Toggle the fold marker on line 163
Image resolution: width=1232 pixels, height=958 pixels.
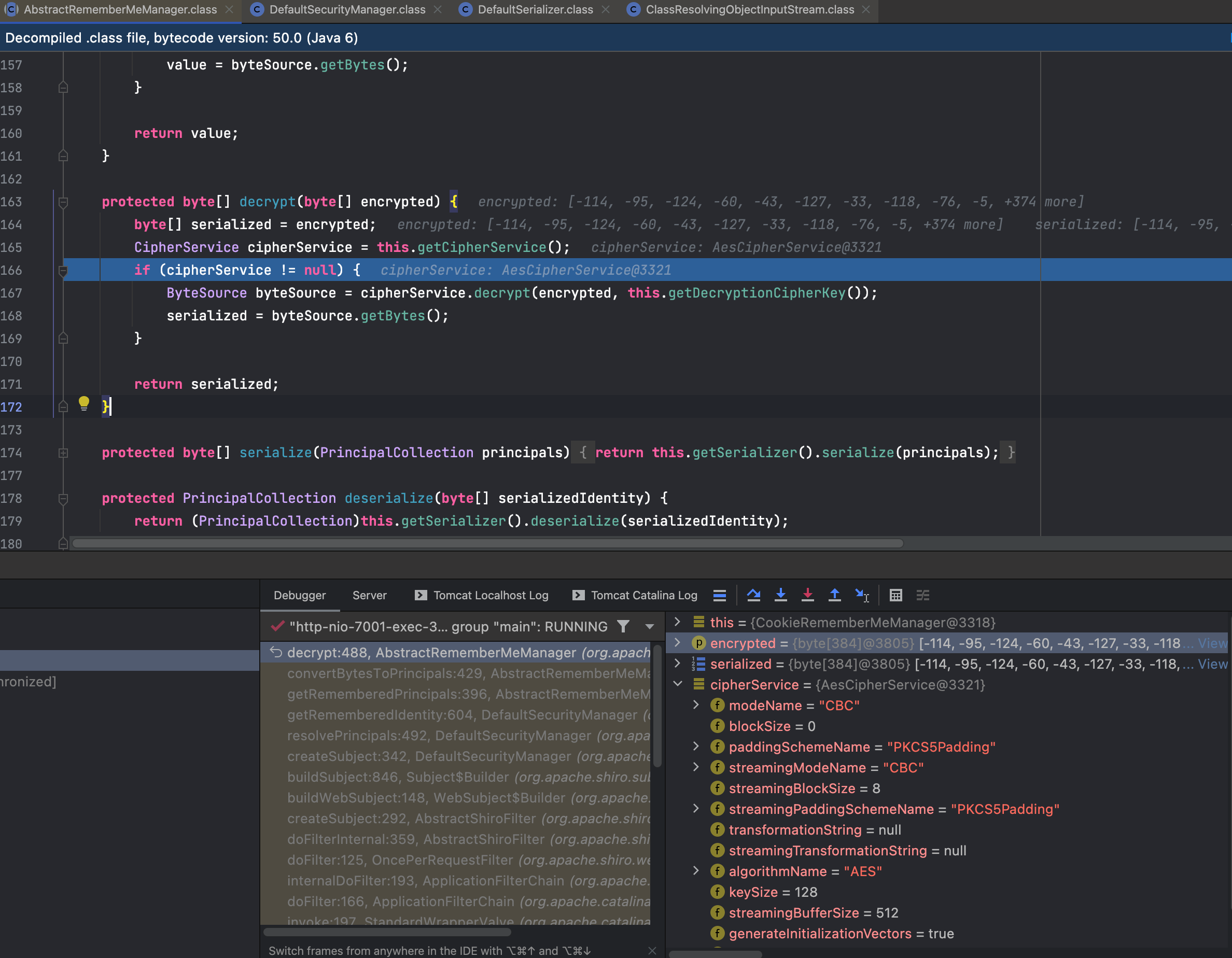point(63,202)
